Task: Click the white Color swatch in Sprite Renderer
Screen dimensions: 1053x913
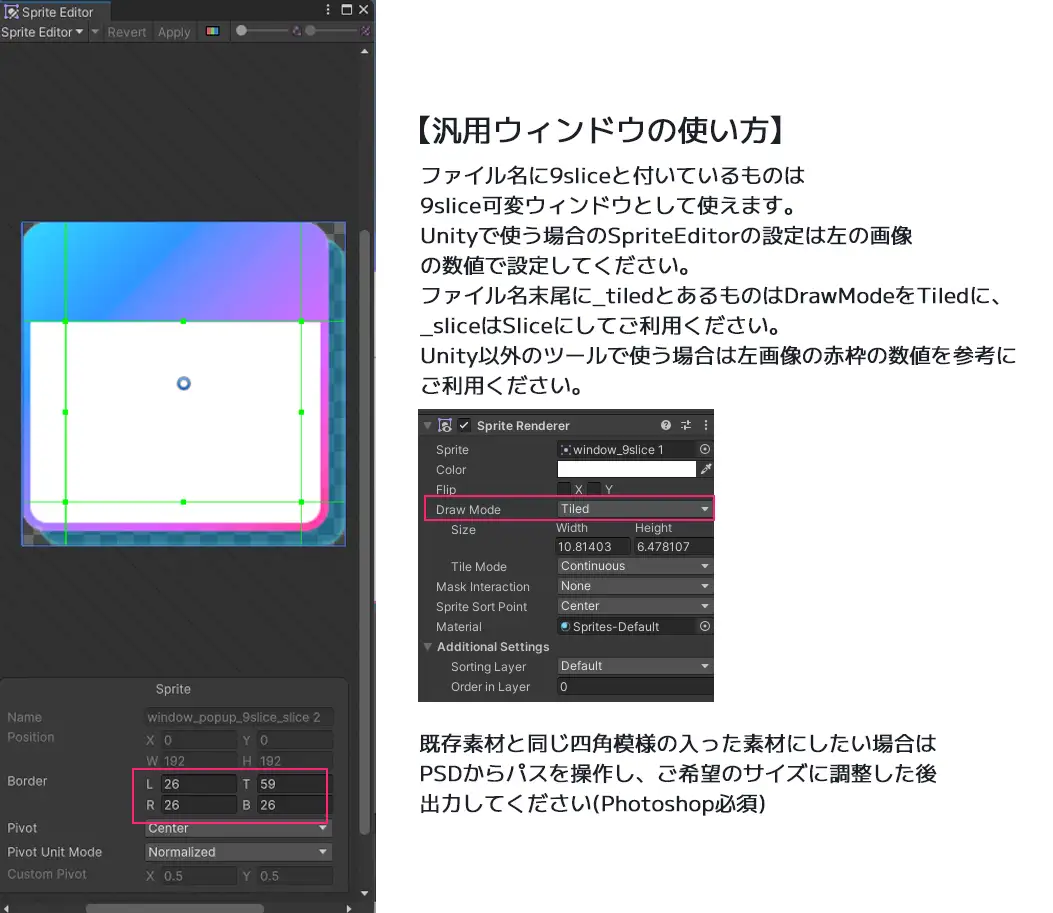Action: point(625,469)
